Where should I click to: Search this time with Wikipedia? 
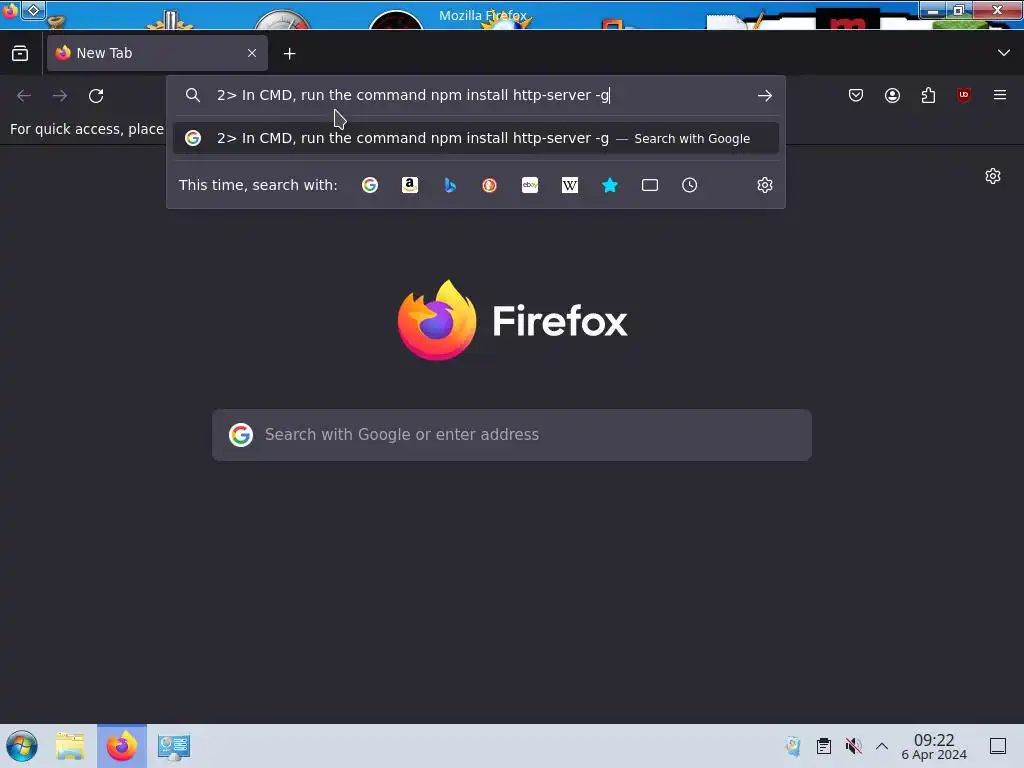pos(569,185)
